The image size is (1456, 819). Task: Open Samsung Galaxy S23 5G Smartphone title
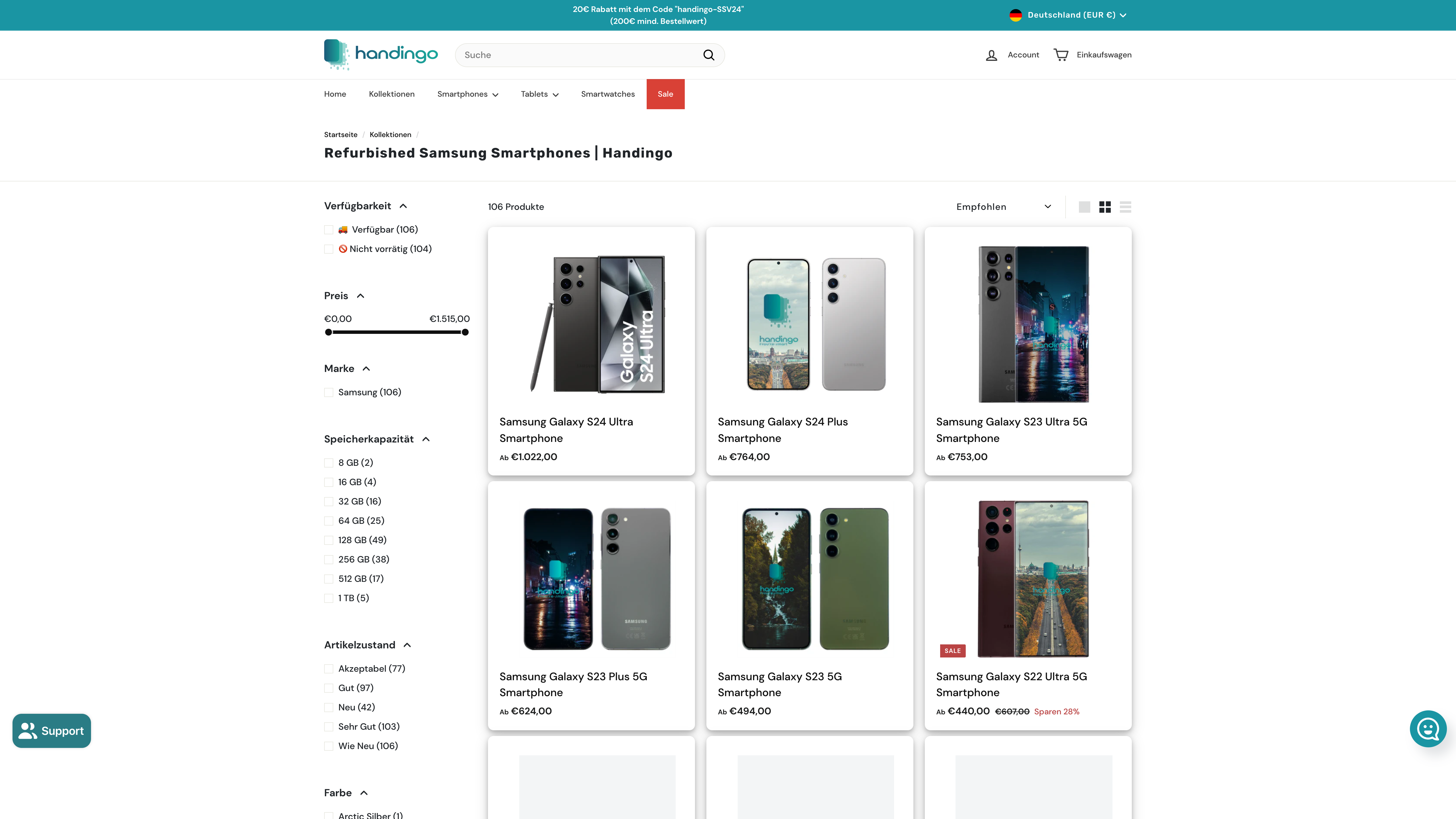tap(779, 684)
